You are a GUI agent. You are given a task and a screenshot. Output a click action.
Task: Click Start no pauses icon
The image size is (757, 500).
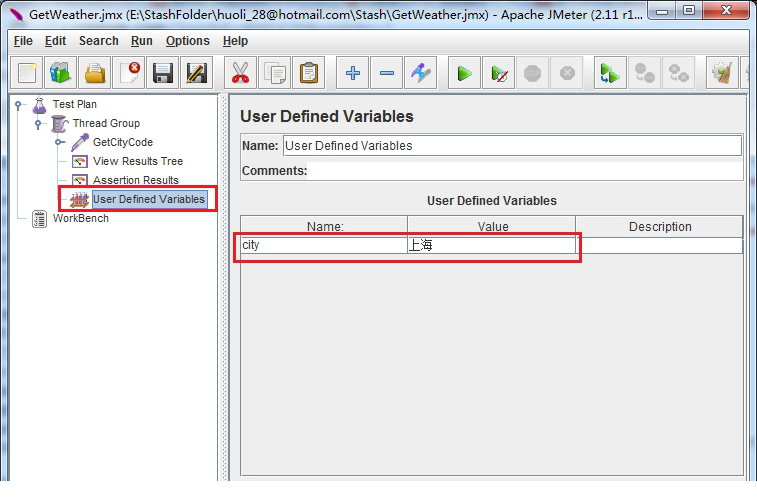pyautogui.click(x=498, y=73)
